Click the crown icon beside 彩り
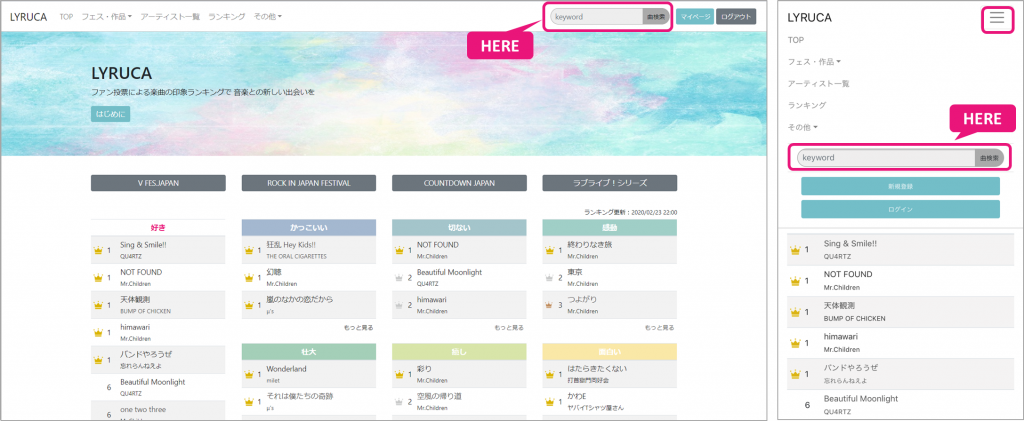 (x=397, y=374)
